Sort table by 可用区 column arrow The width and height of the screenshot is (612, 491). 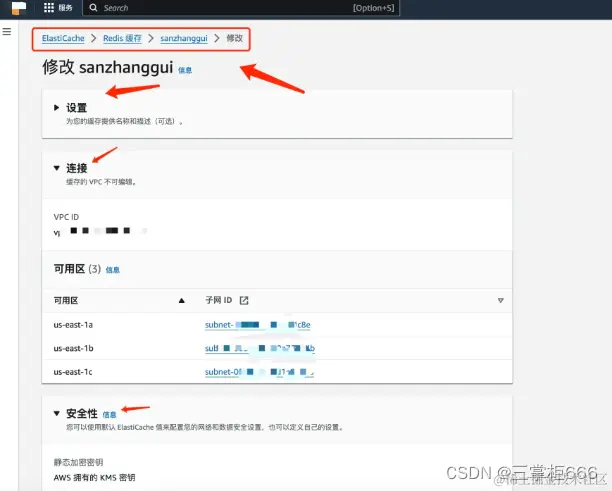(181, 301)
